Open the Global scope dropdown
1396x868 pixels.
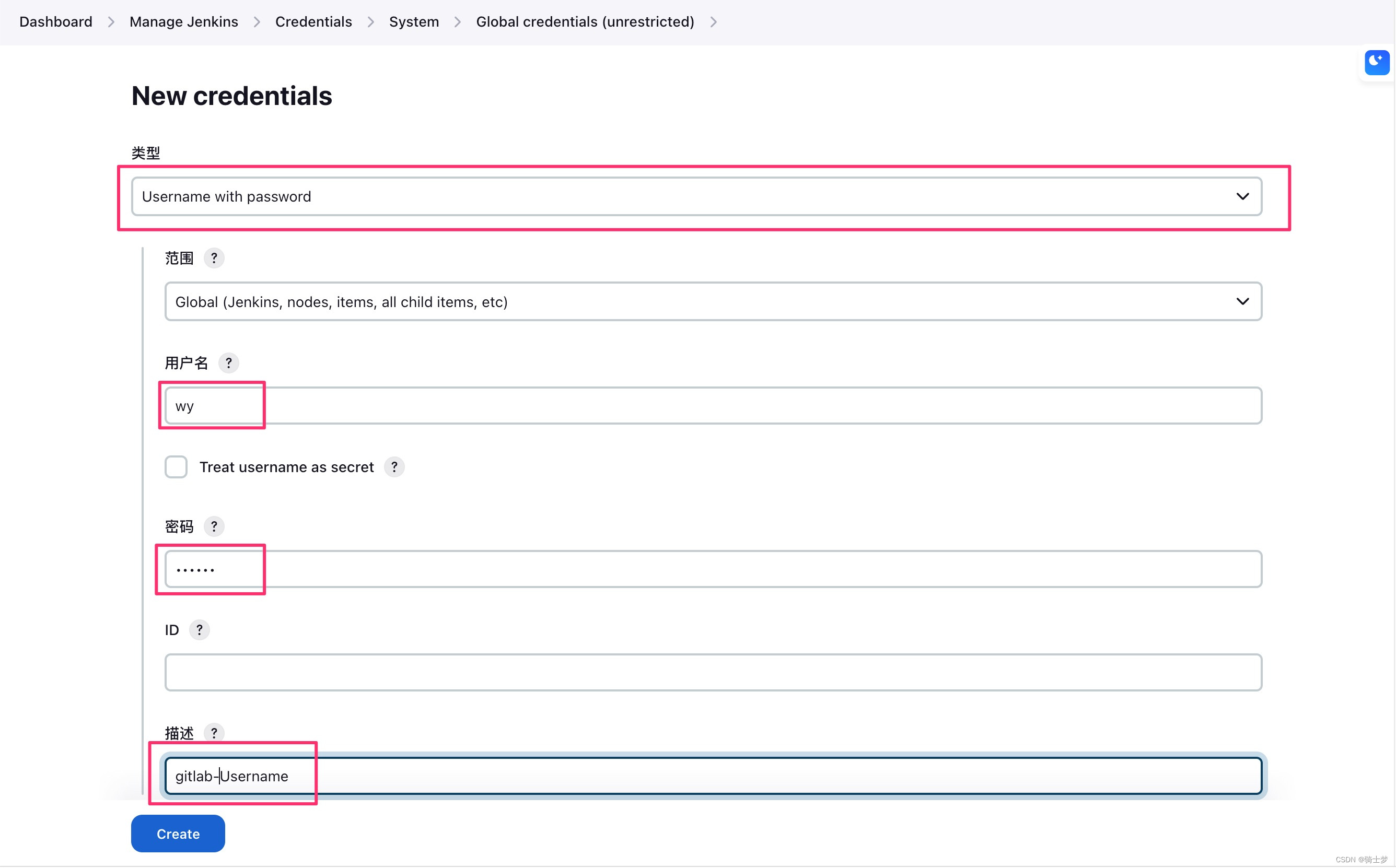click(x=713, y=301)
